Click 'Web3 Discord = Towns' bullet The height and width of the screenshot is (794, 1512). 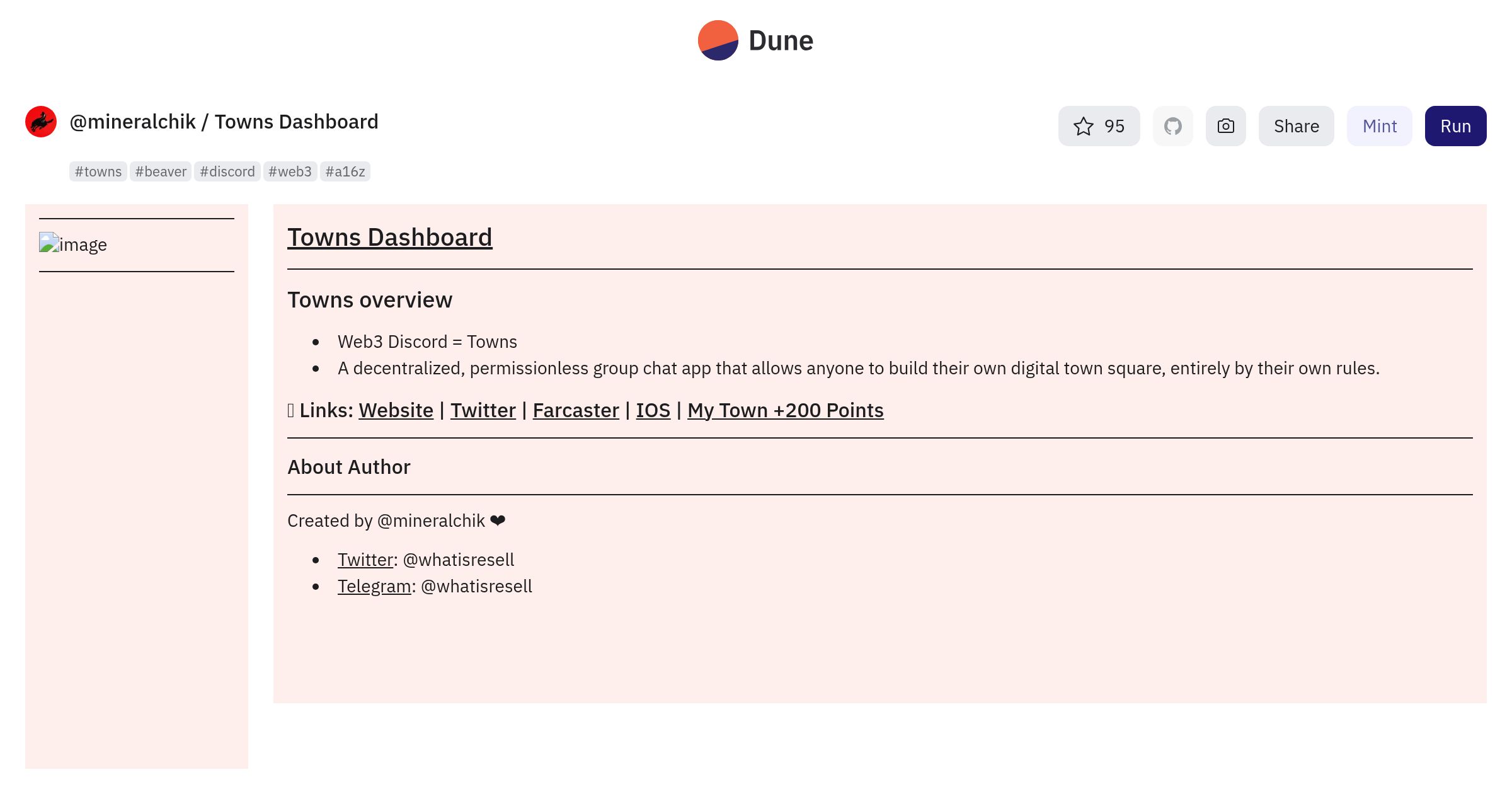pos(427,342)
